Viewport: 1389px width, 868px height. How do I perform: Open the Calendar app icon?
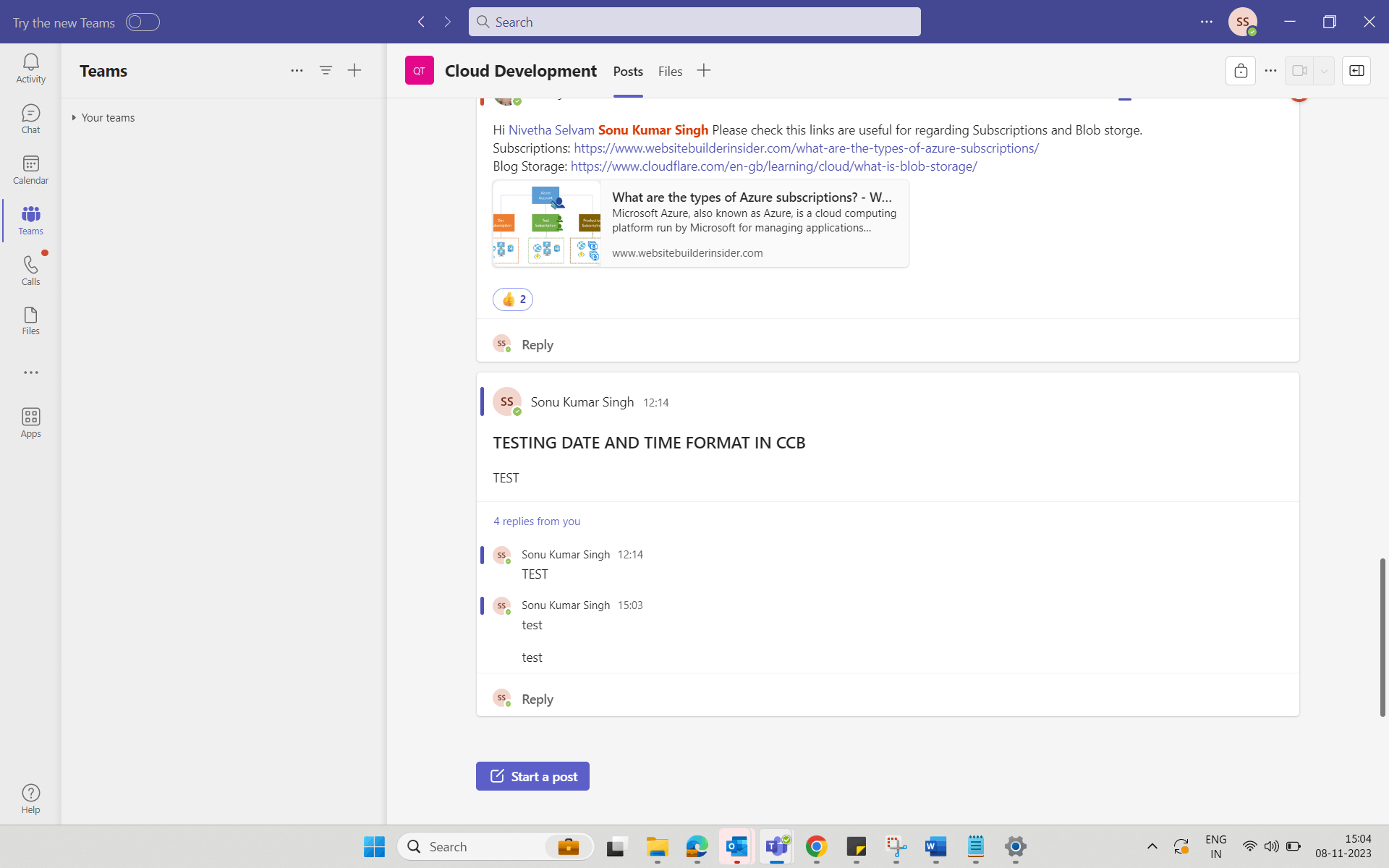coord(30,169)
